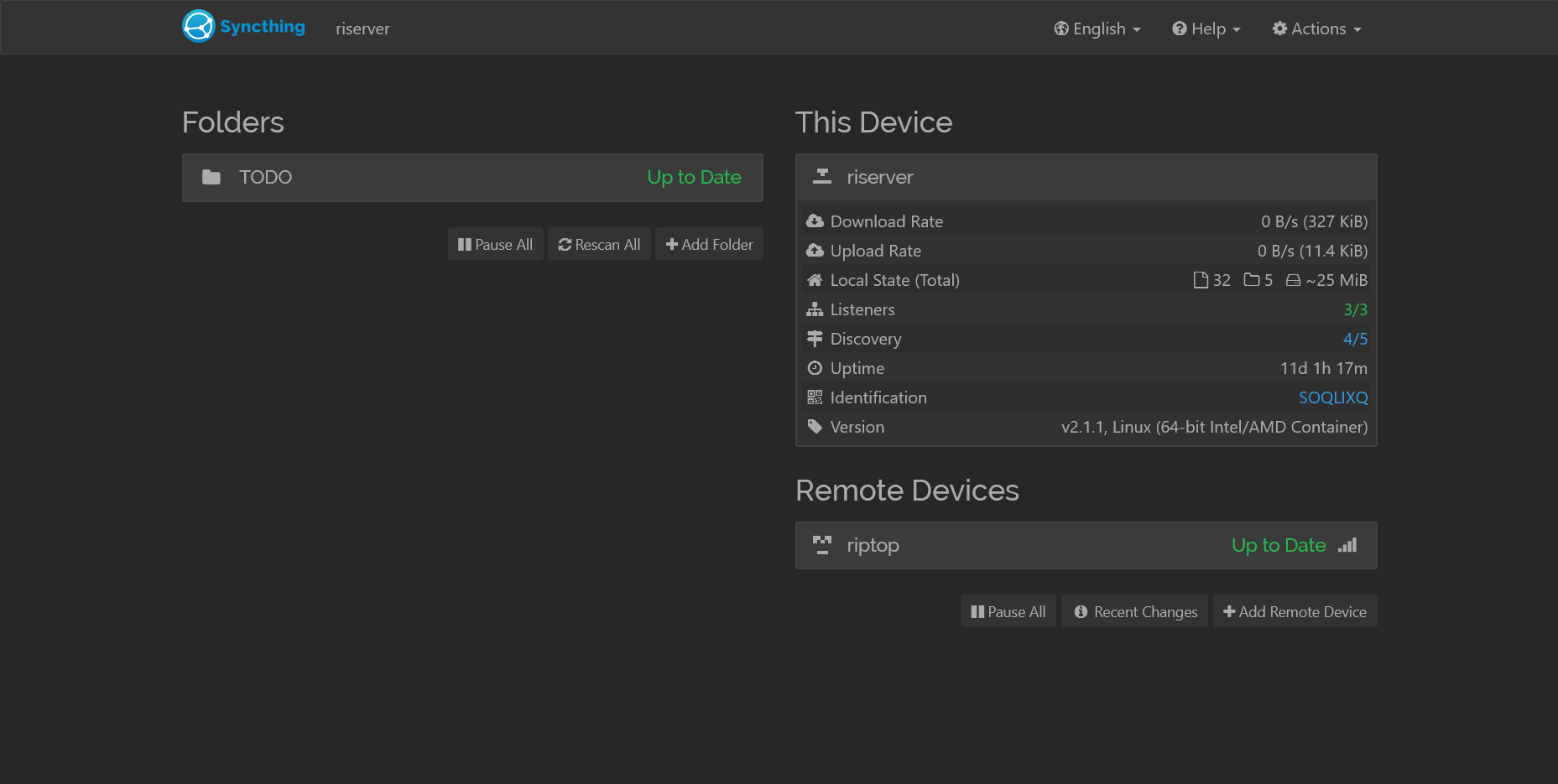Click the TODO folder icon
Viewport: 1558px width, 784px height.
pyautogui.click(x=211, y=177)
